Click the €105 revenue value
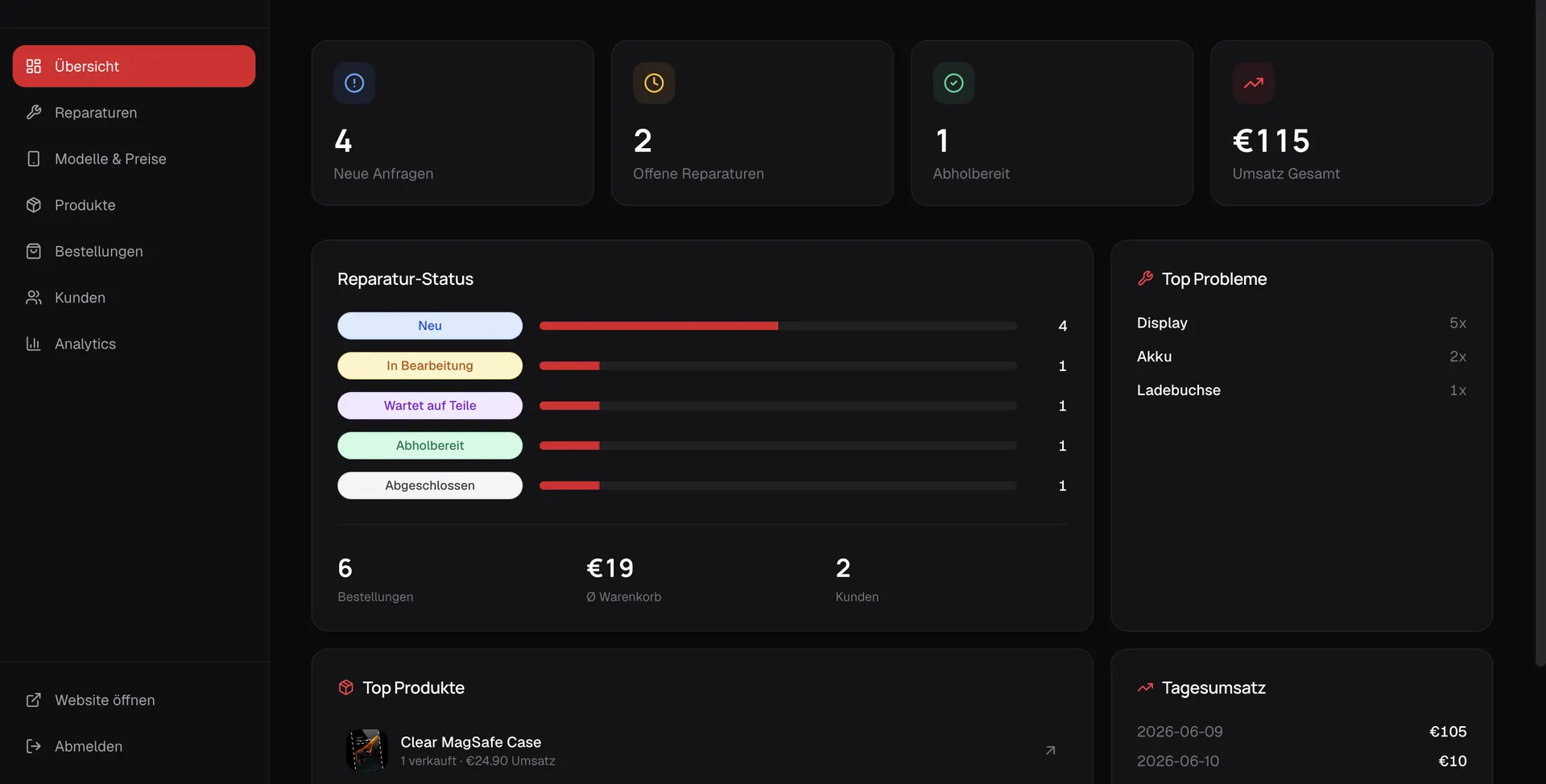 (x=1448, y=732)
